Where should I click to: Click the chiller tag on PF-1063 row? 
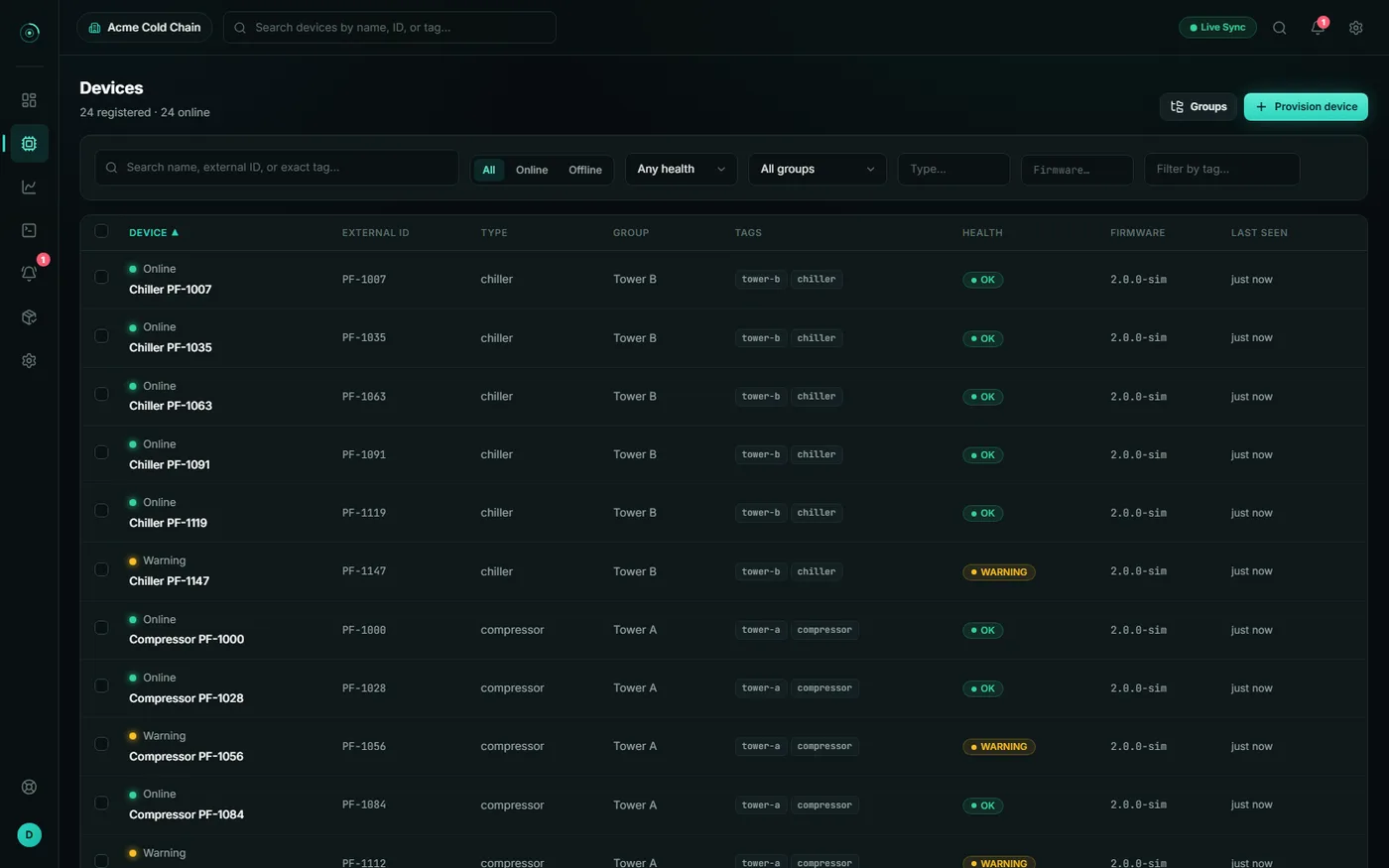click(817, 396)
